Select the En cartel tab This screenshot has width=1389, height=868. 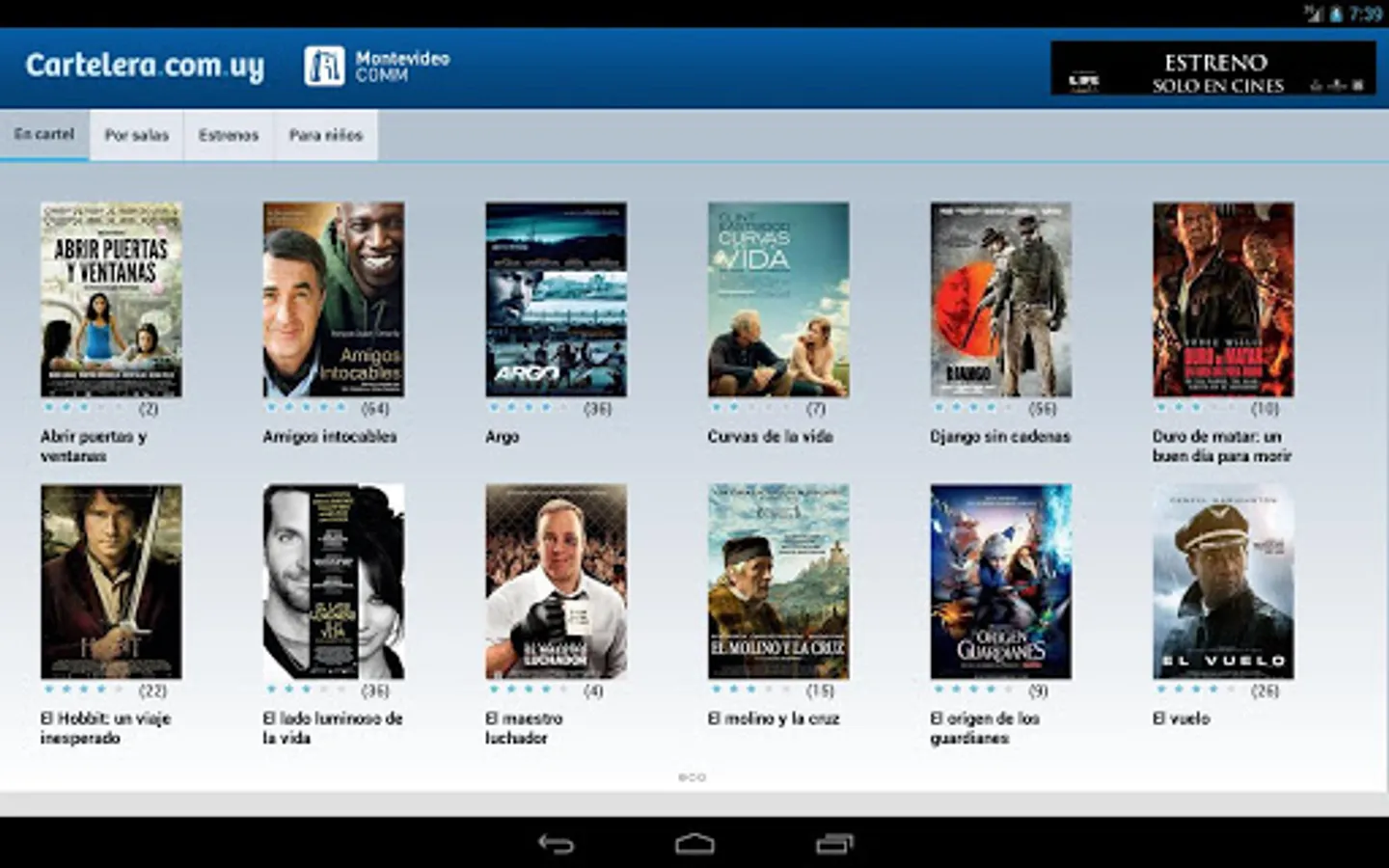(x=44, y=134)
